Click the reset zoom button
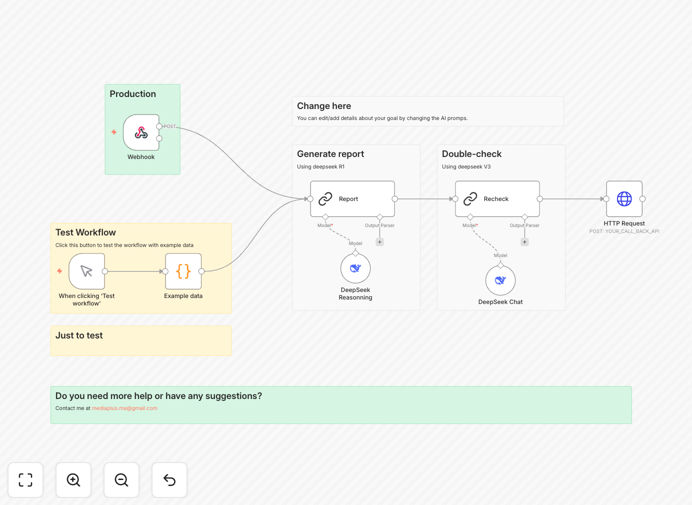Viewport: 692px width, 505px height. point(169,480)
